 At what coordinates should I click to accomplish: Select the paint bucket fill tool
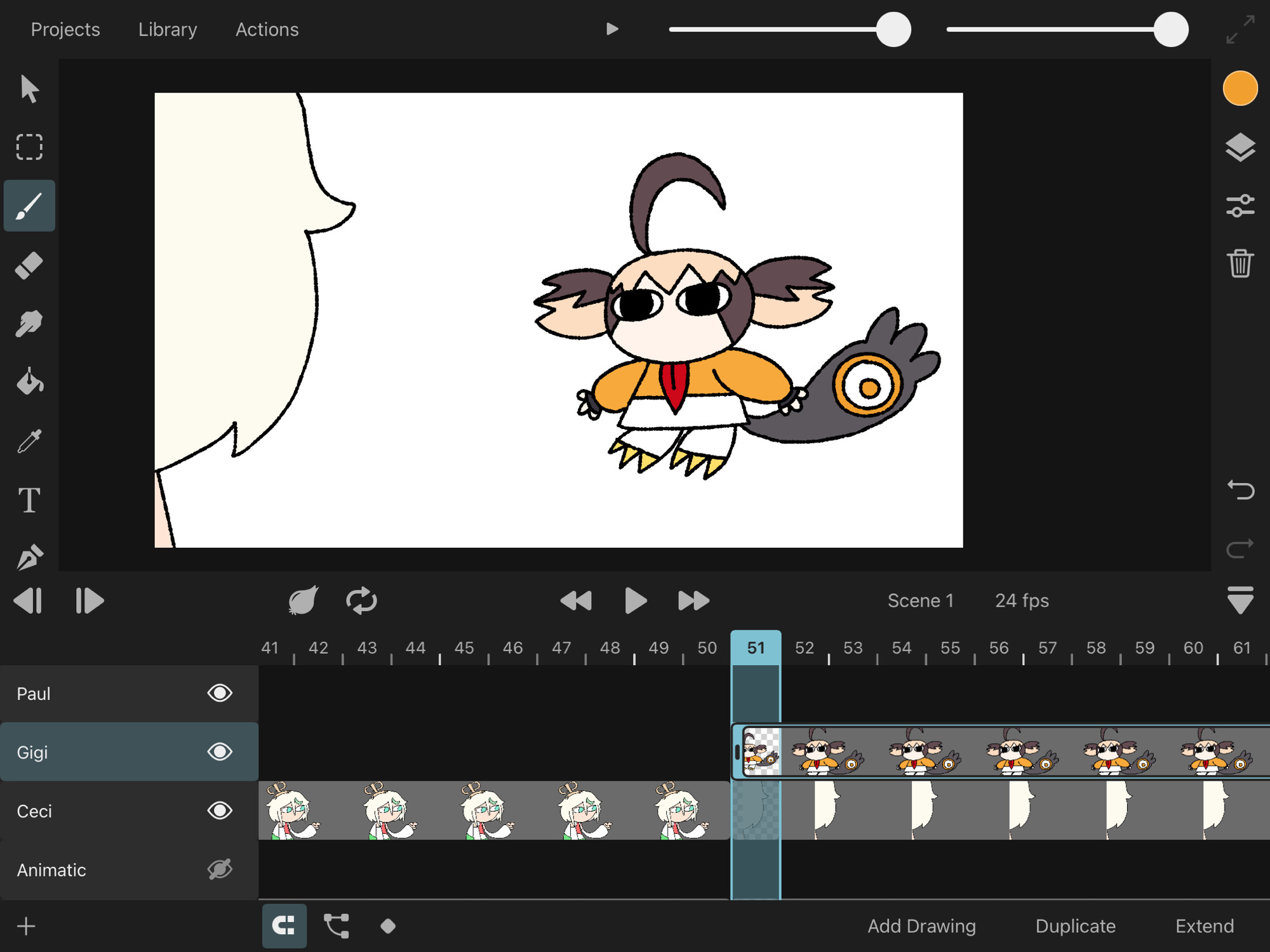click(x=29, y=381)
